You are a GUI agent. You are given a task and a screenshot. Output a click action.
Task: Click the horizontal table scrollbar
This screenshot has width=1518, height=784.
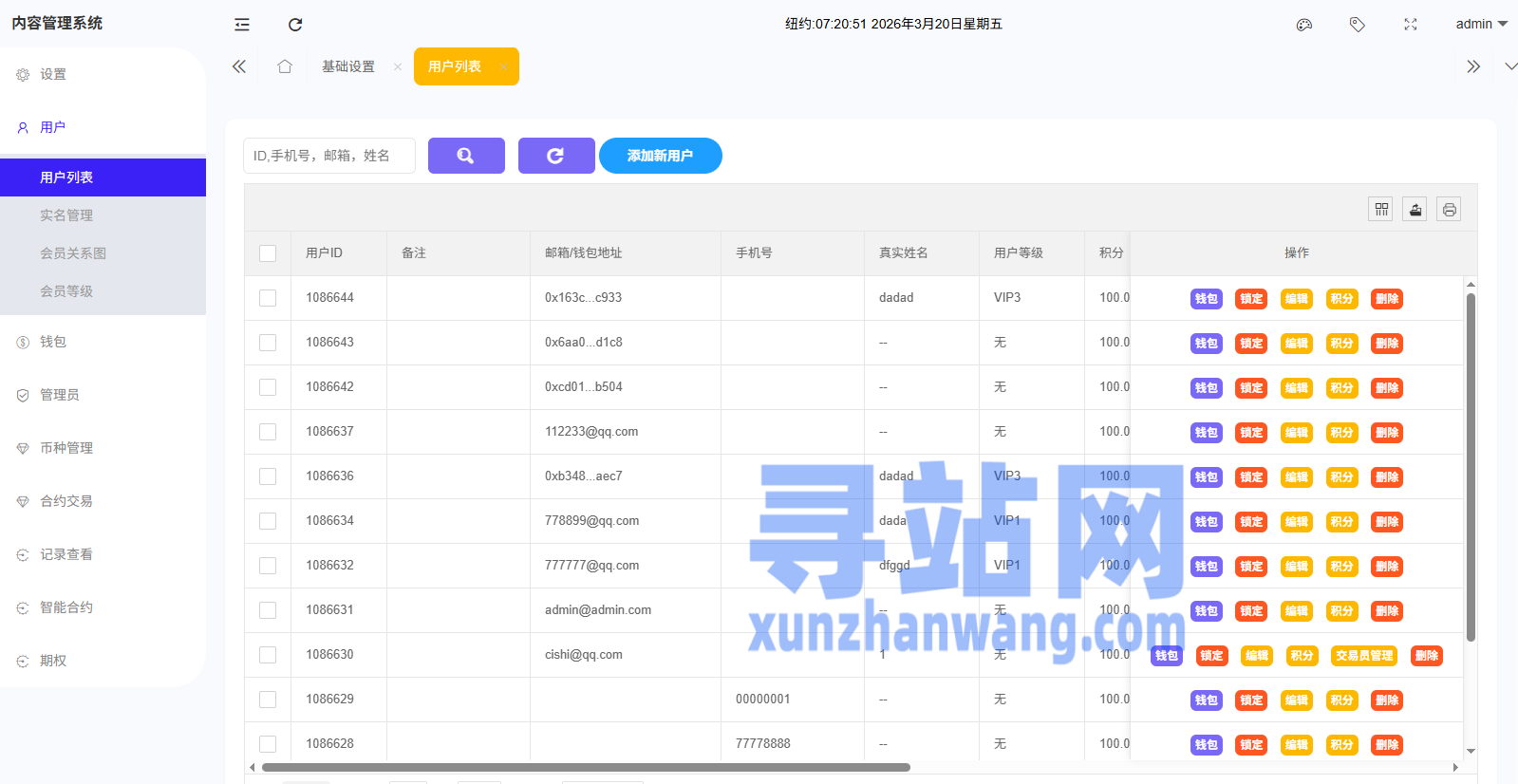pyautogui.click(x=586, y=767)
